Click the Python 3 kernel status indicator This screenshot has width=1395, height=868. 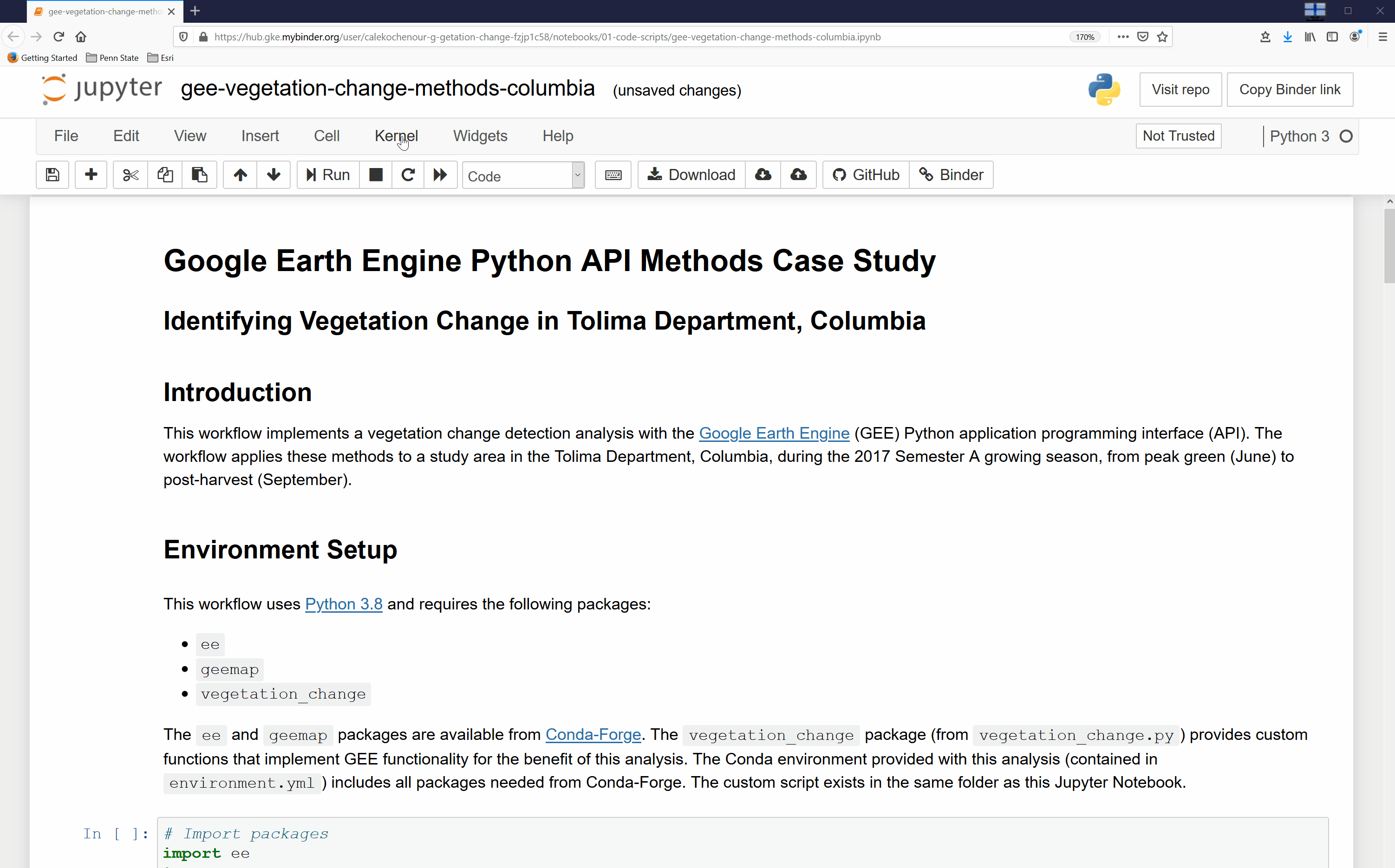(x=1347, y=136)
